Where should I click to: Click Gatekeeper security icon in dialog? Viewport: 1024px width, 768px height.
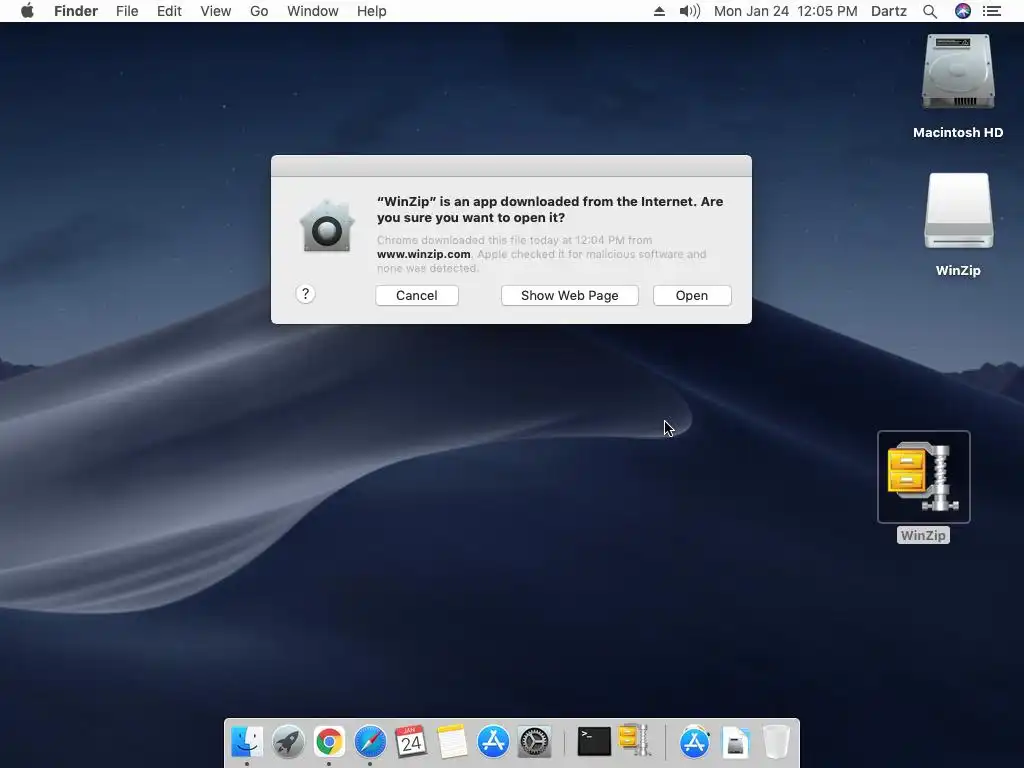tap(327, 227)
